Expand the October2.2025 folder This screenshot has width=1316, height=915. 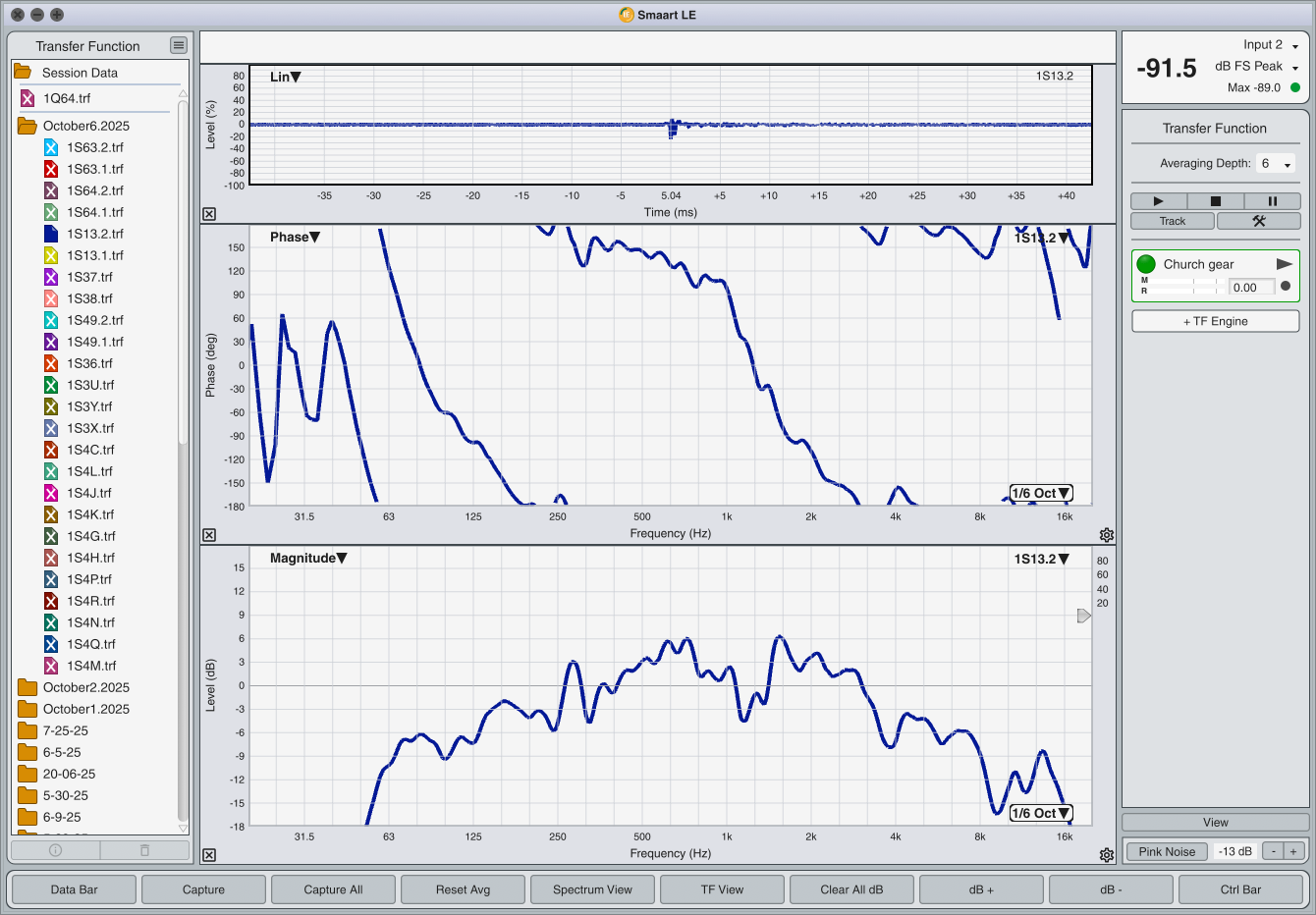coord(27,687)
